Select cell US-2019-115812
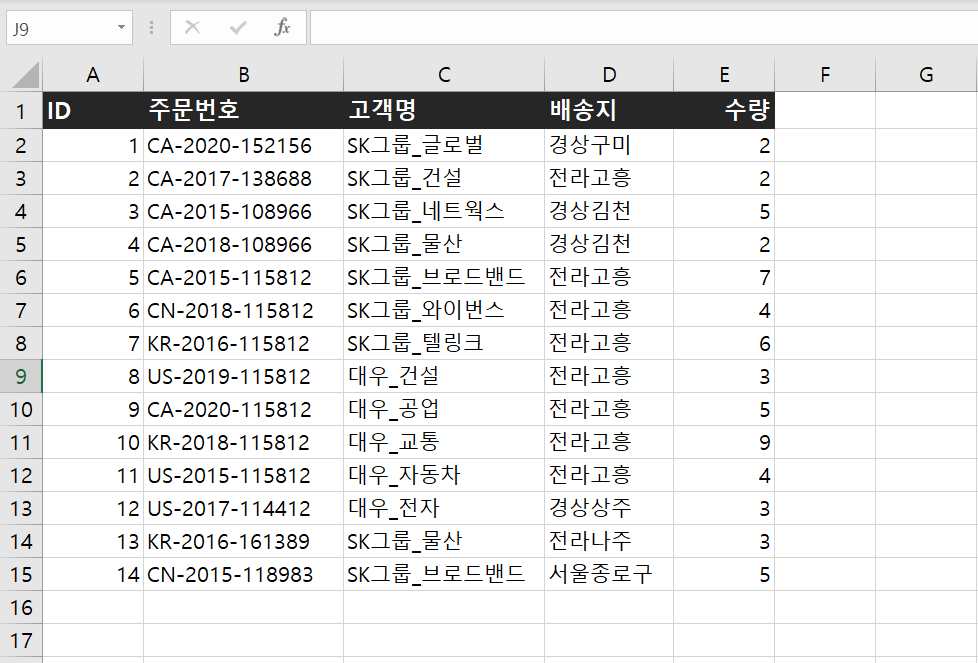 tap(244, 377)
